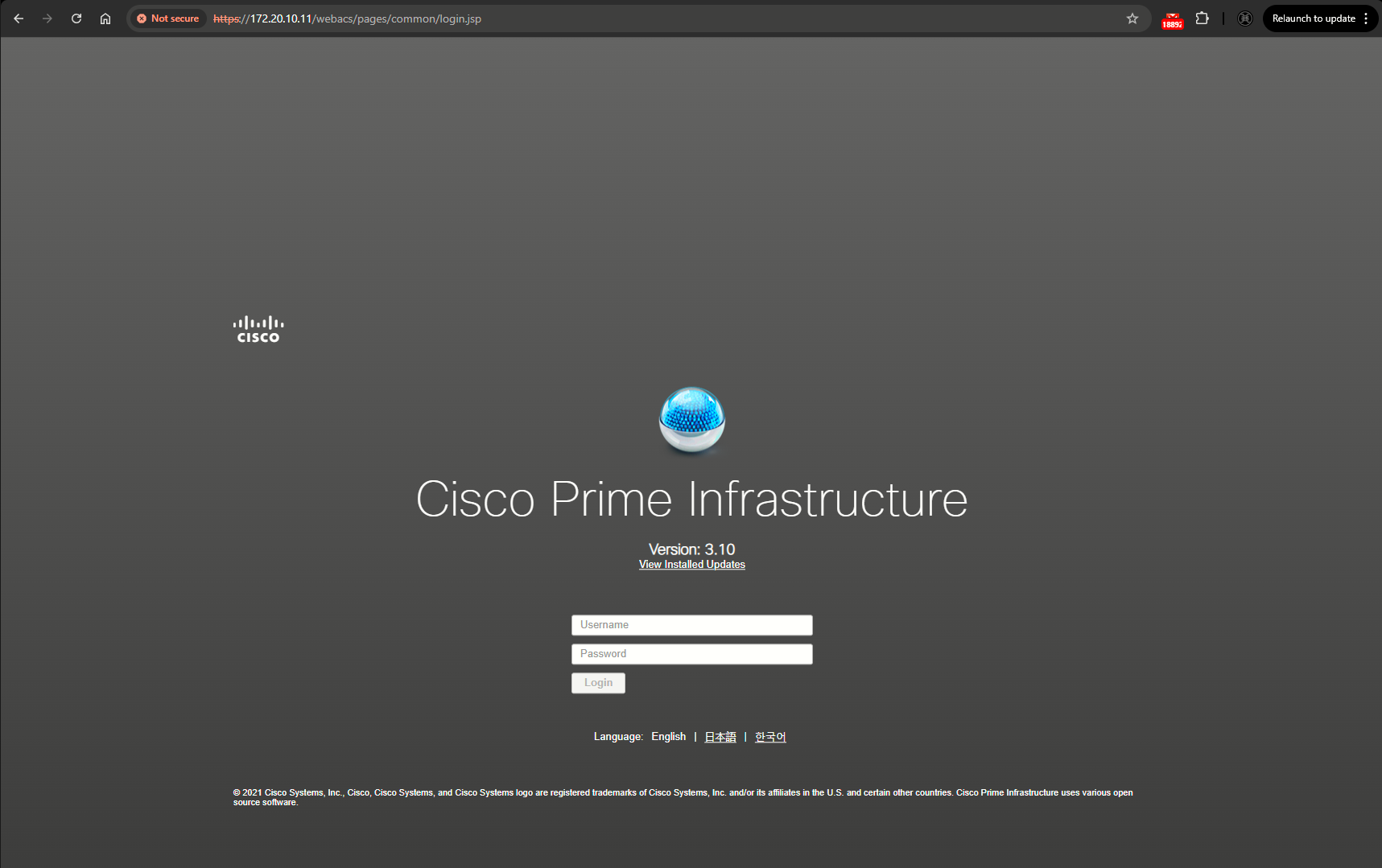The width and height of the screenshot is (1382, 868).
Task: Click the Prime Infrastructure globe image
Action: (x=692, y=421)
